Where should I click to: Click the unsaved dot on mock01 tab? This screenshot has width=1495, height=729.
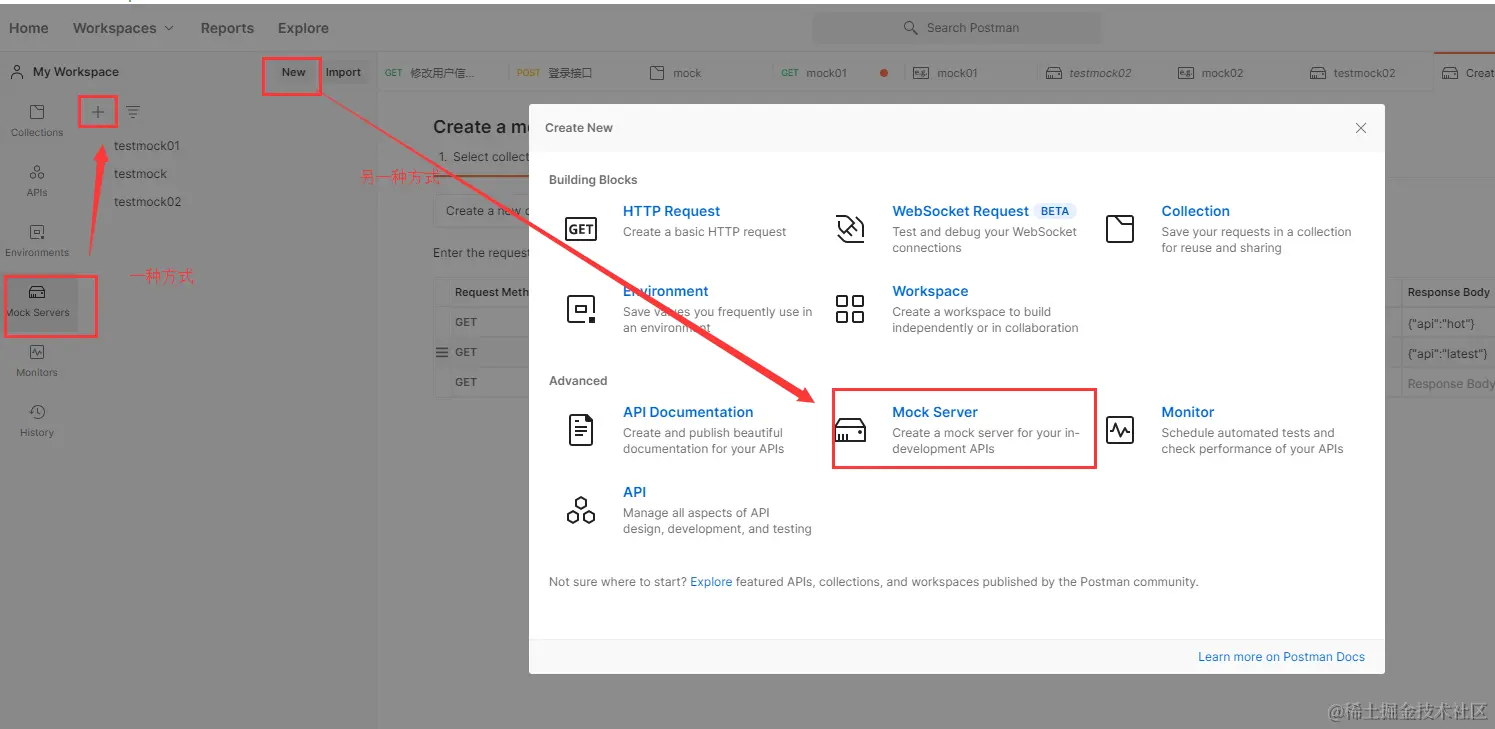tap(883, 73)
